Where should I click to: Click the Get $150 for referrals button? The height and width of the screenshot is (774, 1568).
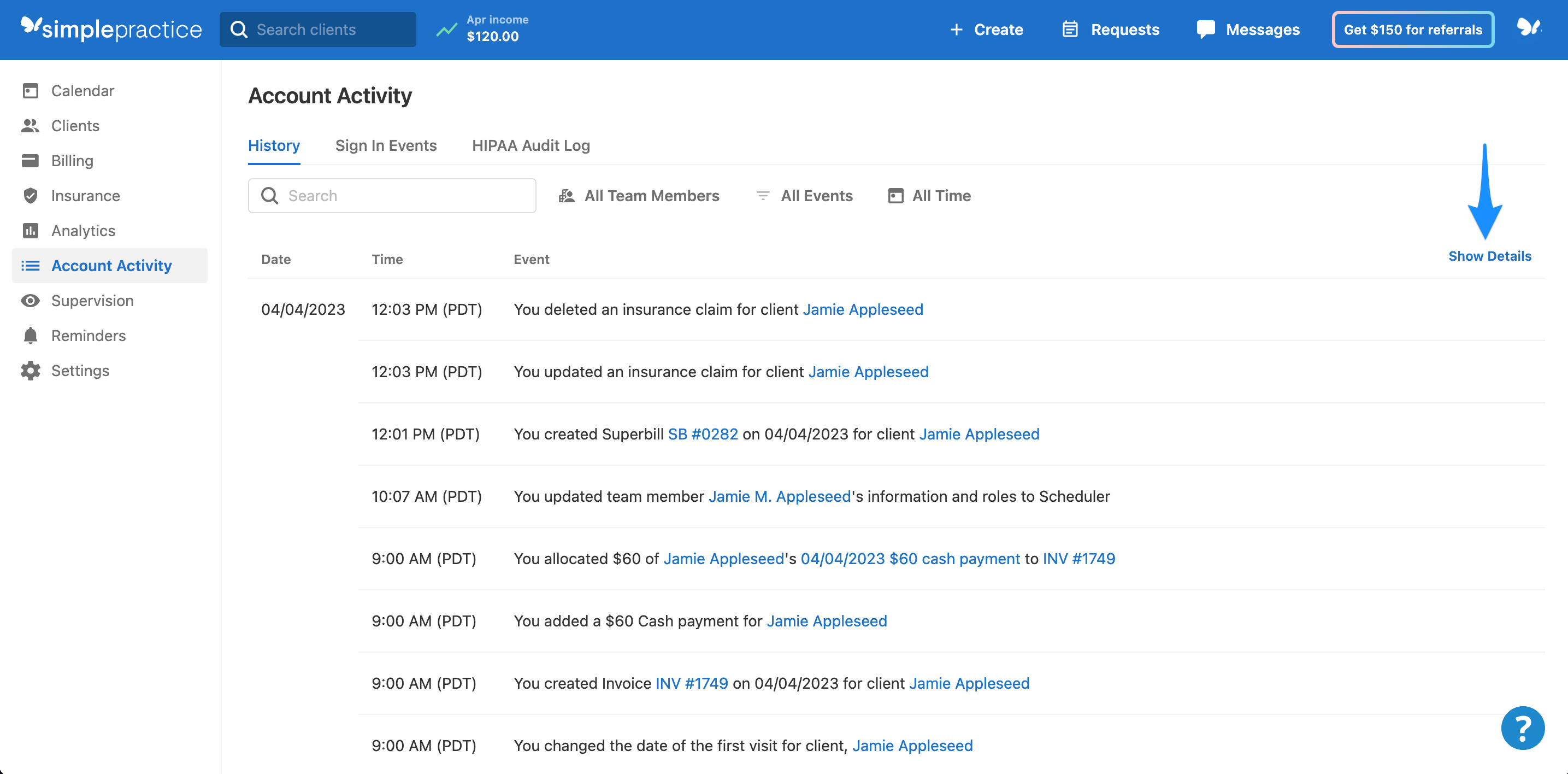click(1413, 28)
